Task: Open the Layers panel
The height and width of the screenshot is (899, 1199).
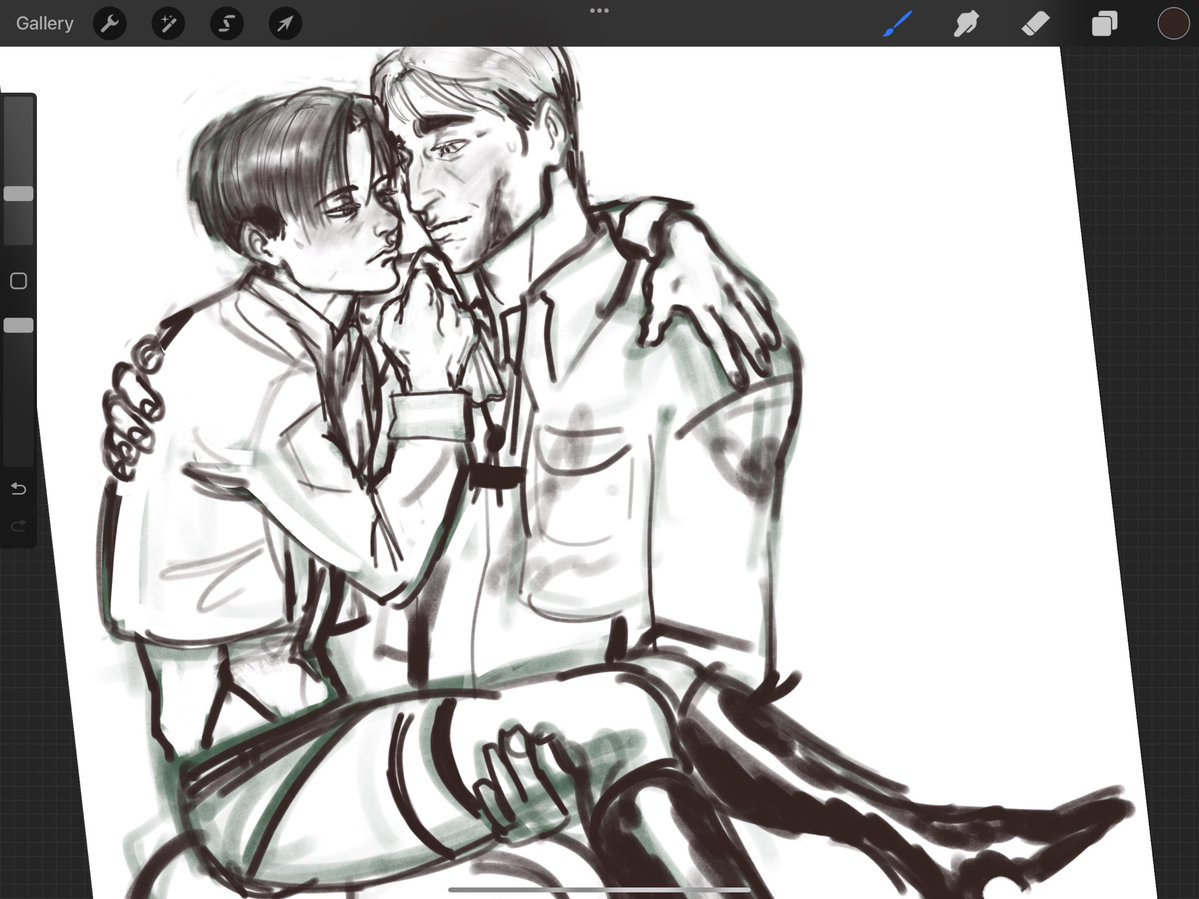Action: pos(1104,24)
